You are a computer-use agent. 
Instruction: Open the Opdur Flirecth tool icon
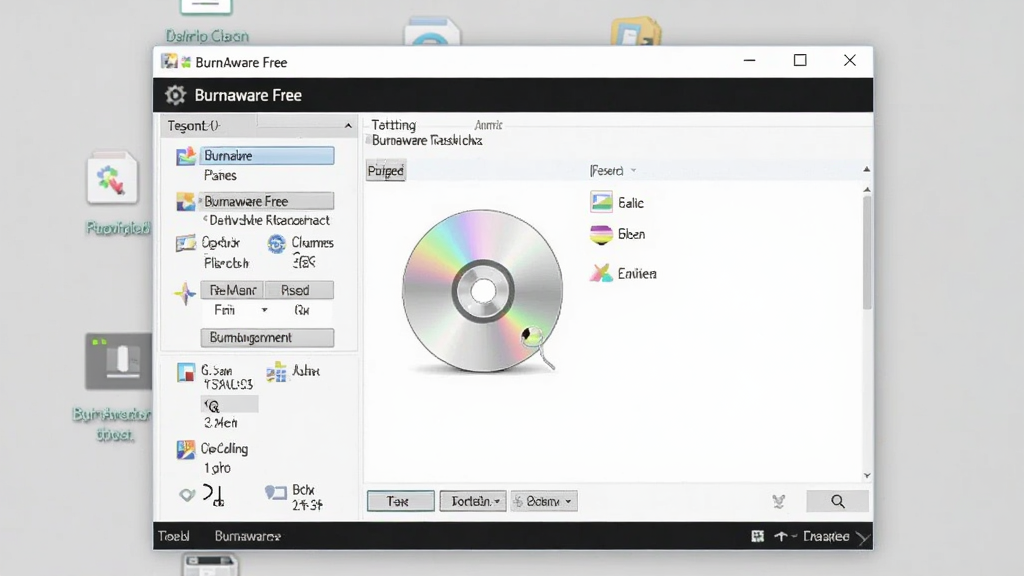tap(185, 244)
